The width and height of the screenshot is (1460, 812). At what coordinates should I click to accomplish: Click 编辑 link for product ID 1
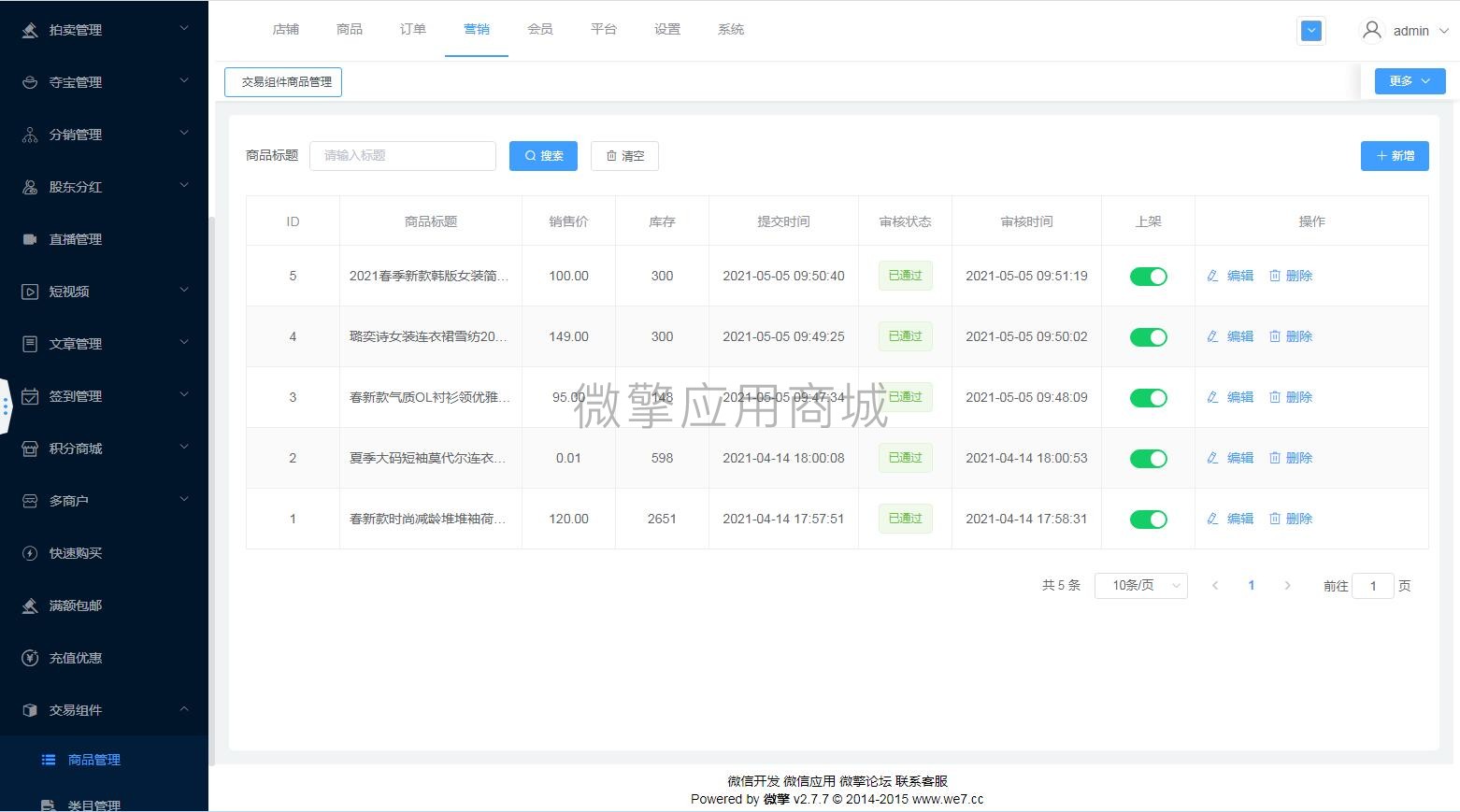1240,519
